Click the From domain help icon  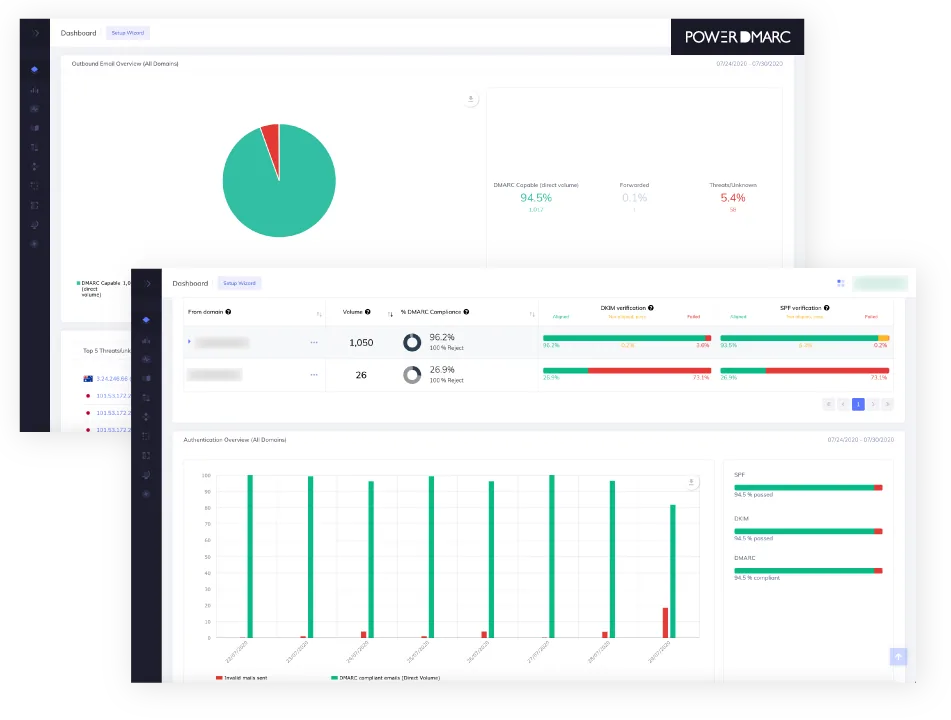coord(229,312)
